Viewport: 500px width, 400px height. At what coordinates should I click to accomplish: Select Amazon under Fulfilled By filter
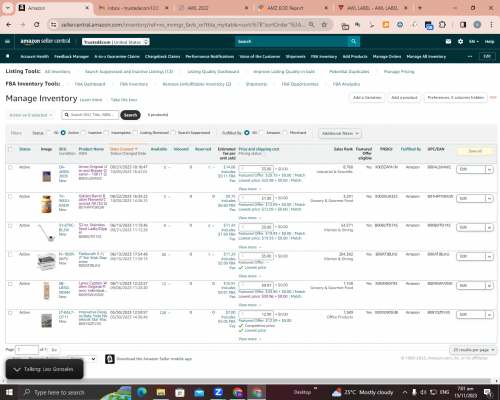click(x=261, y=133)
